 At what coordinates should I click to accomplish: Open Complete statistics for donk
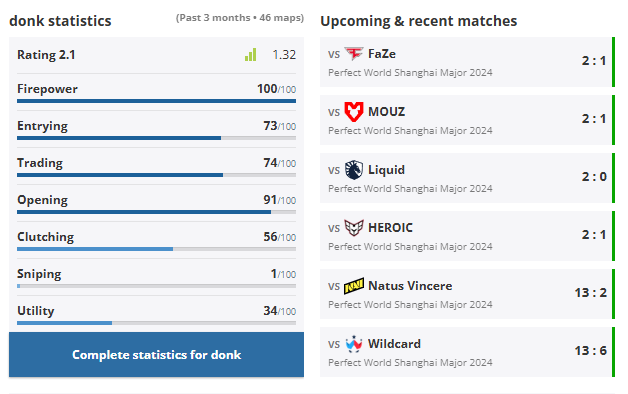pos(156,354)
